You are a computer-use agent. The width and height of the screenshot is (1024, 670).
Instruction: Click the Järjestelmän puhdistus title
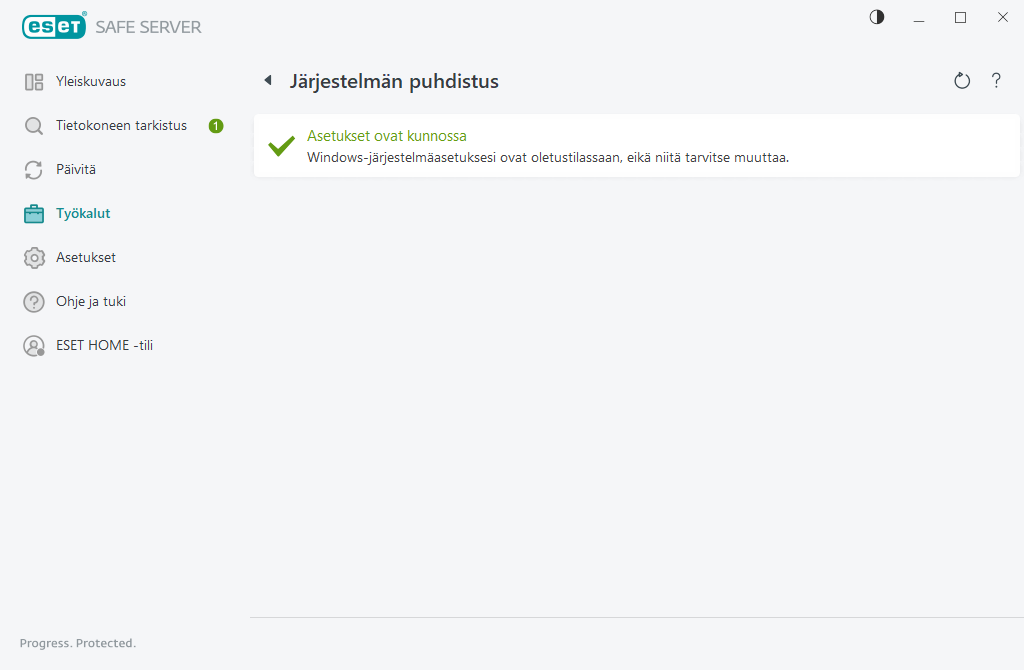pos(394,81)
